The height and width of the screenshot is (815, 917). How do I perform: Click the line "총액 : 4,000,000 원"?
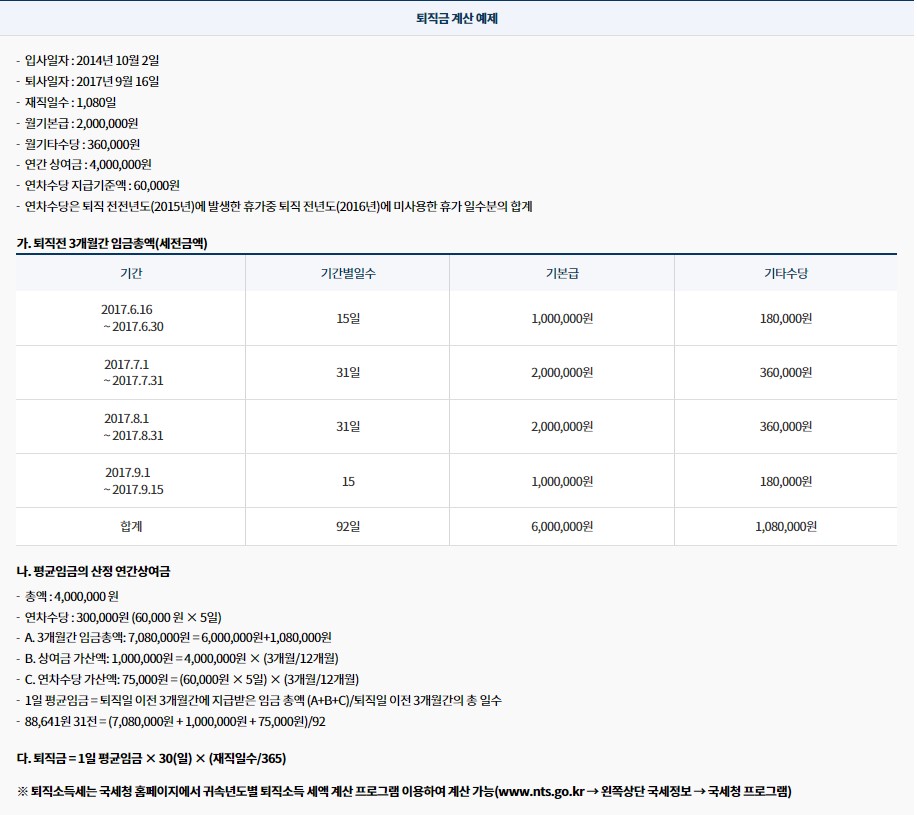71,596
